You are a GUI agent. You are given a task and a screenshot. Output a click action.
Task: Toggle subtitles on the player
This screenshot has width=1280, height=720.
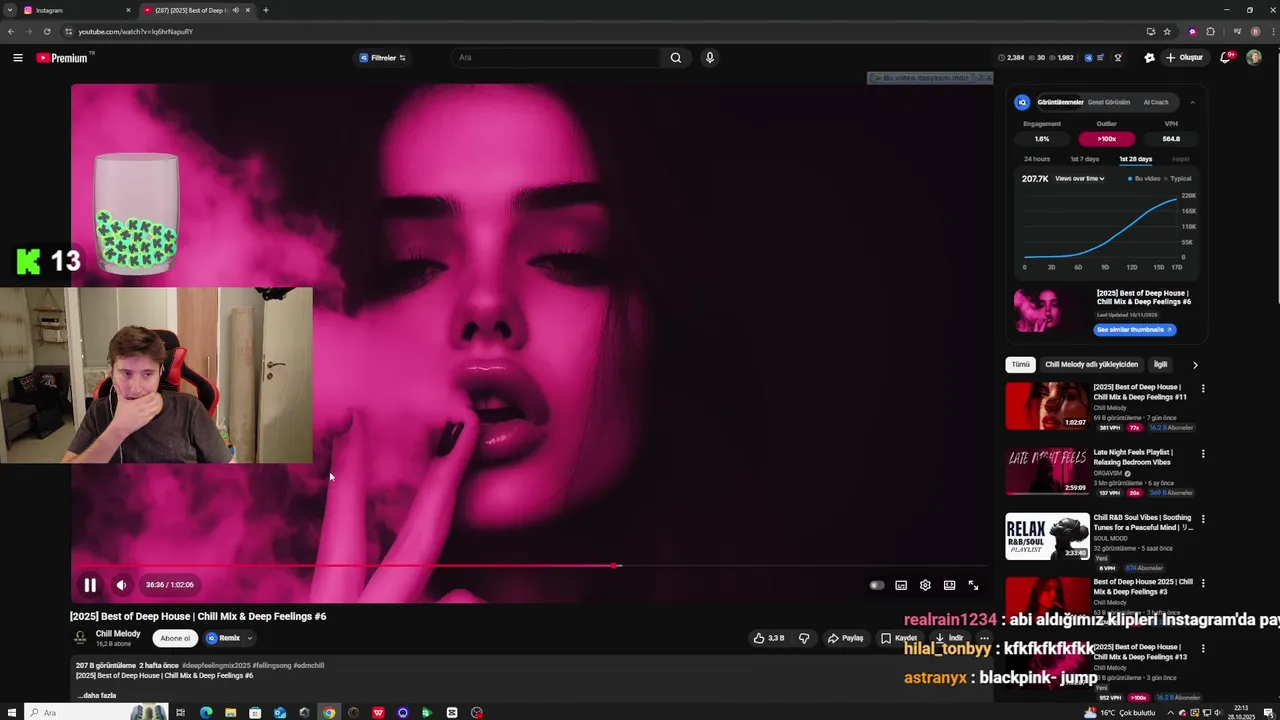tap(901, 585)
